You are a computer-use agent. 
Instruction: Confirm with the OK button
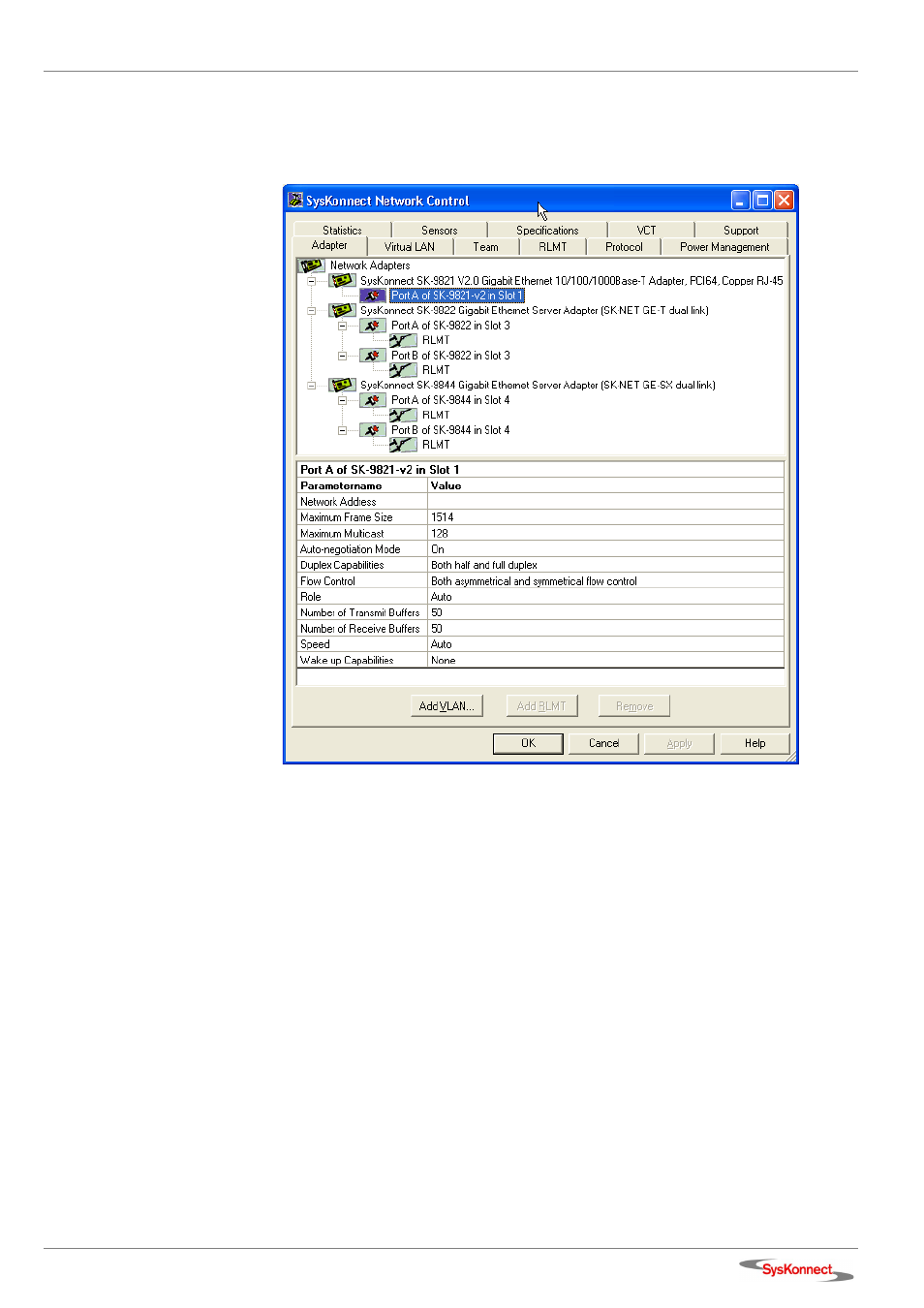click(x=528, y=743)
